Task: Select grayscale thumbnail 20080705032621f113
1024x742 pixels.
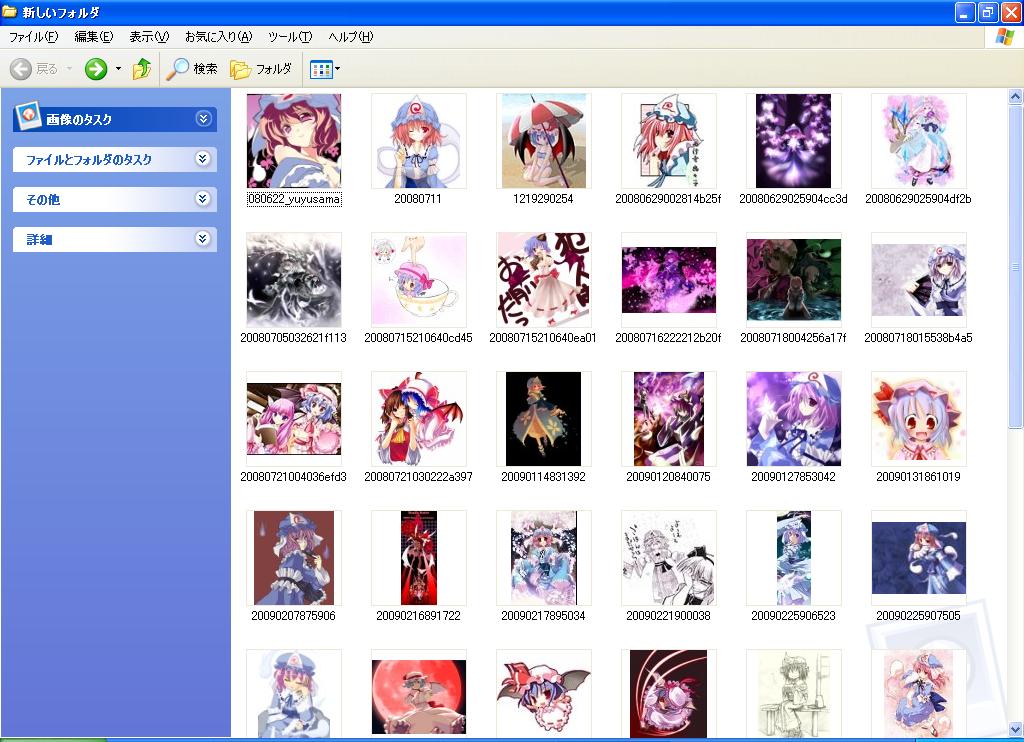Action: [294, 280]
